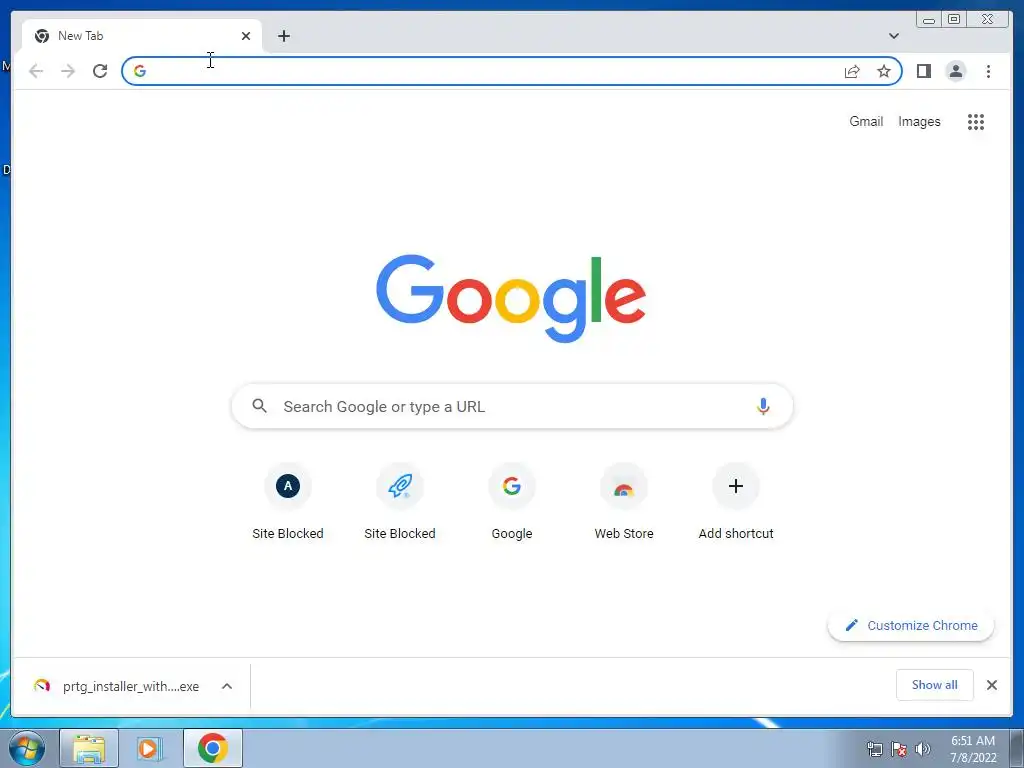Click the Google logo
1024x768 pixels.
click(x=511, y=298)
